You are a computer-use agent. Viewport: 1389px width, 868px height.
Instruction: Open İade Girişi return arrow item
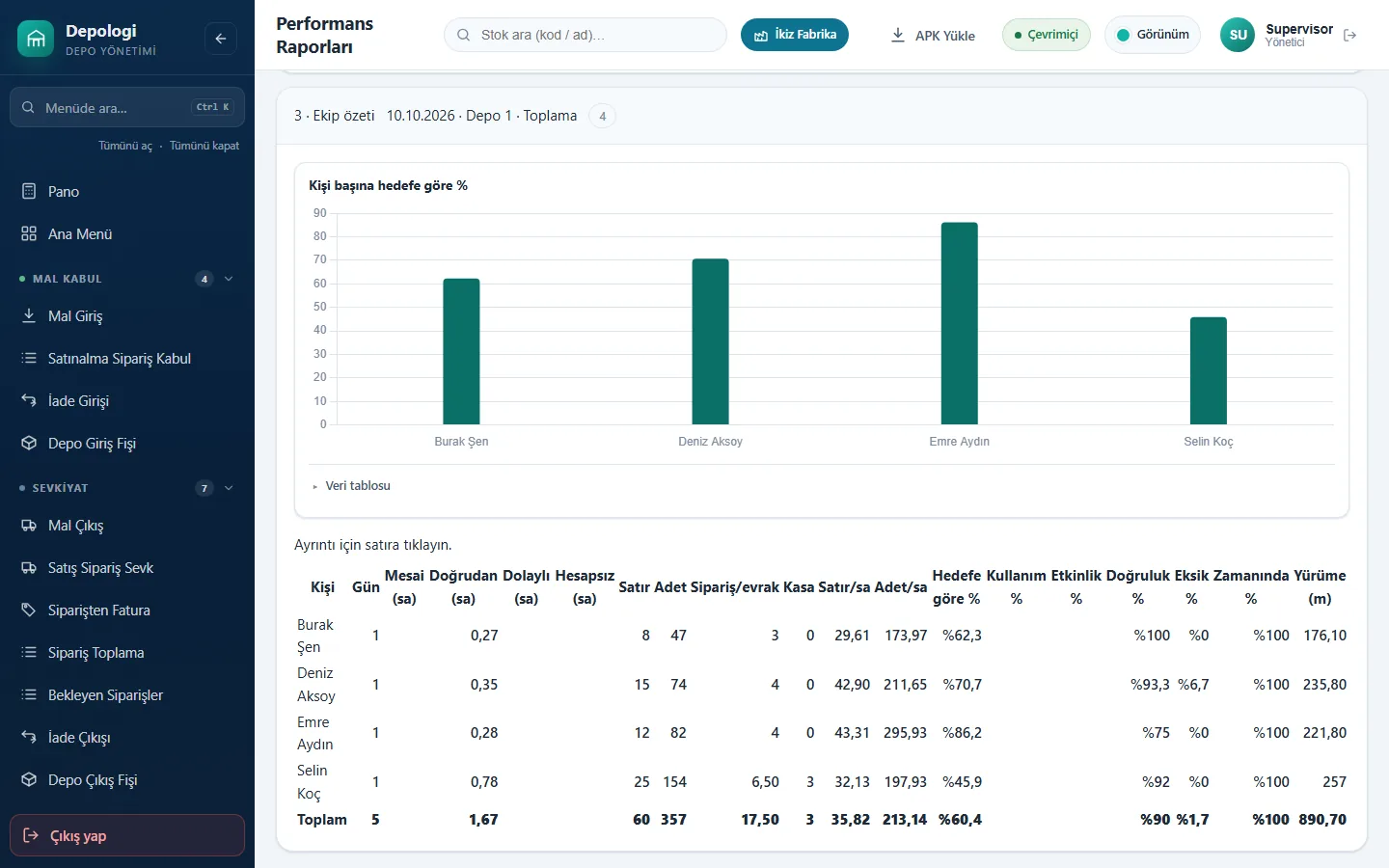click(x=29, y=400)
